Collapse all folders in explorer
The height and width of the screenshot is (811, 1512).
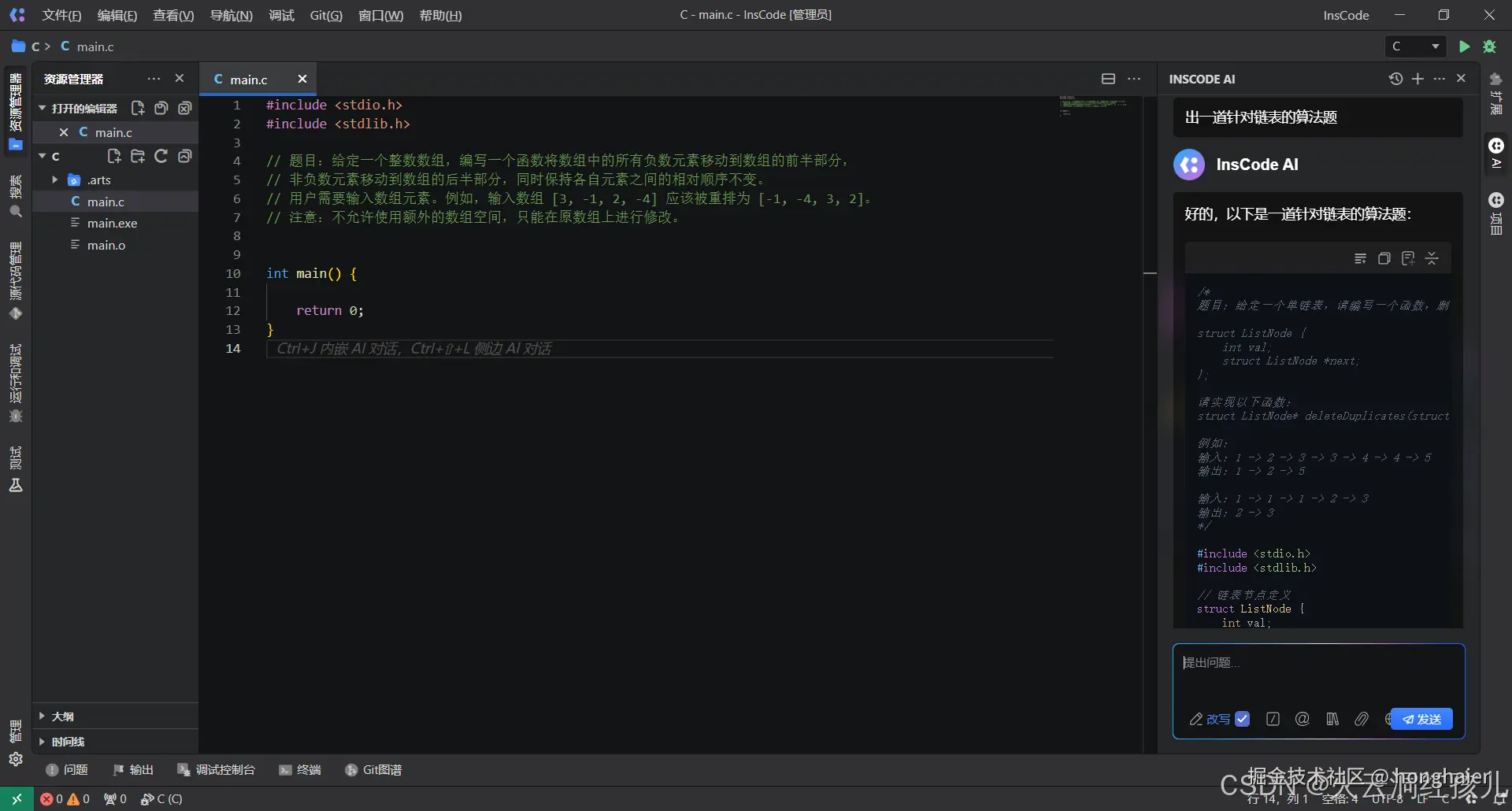pos(185,156)
